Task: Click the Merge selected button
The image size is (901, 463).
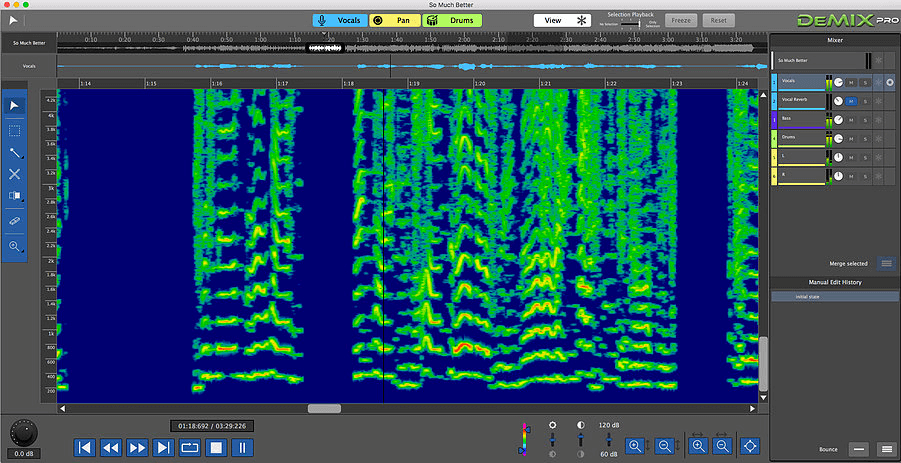Action: tap(886, 263)
